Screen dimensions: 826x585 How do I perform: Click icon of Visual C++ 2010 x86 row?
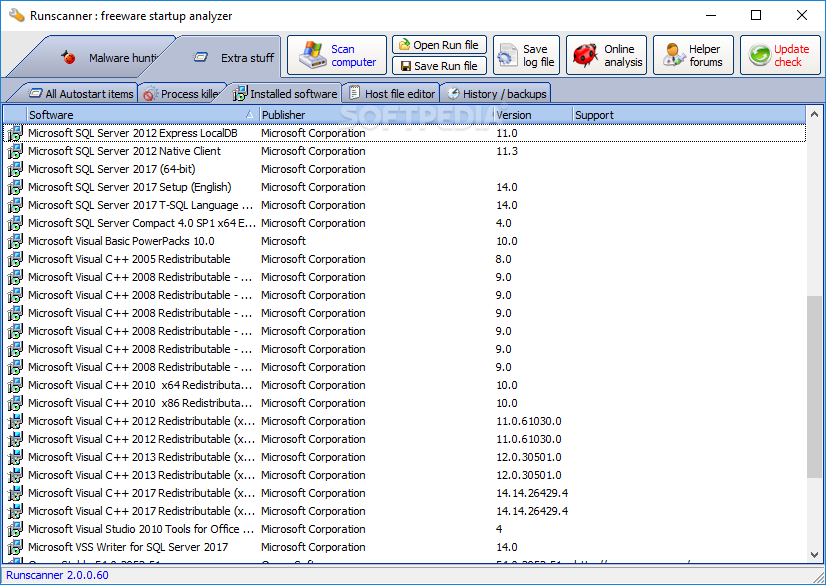tap(15, 403)
